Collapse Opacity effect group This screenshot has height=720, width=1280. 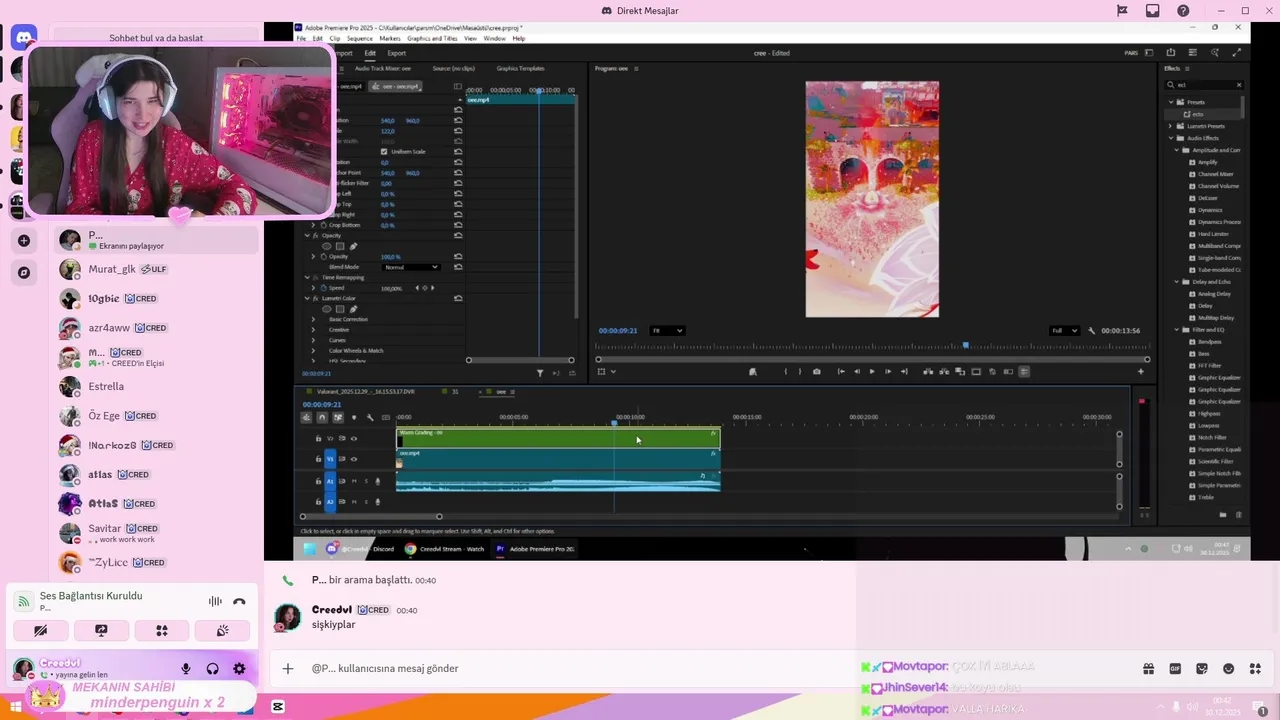coord(307,236)
